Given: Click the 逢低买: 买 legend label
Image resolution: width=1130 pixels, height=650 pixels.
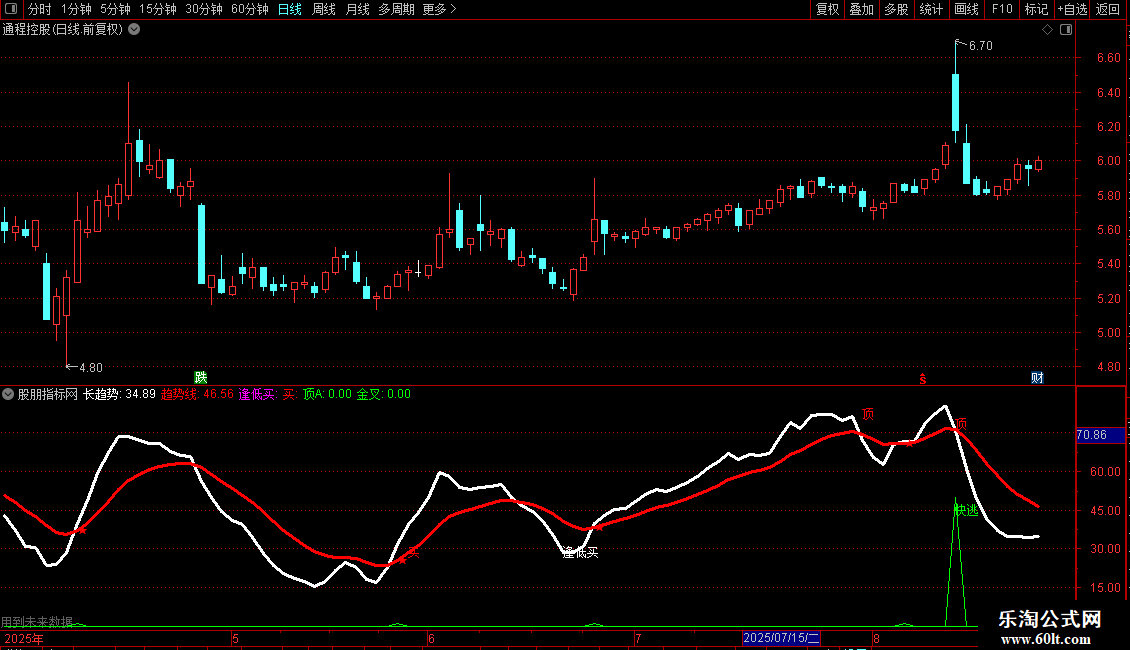Looking at the screenshot, I should (267, 394).
